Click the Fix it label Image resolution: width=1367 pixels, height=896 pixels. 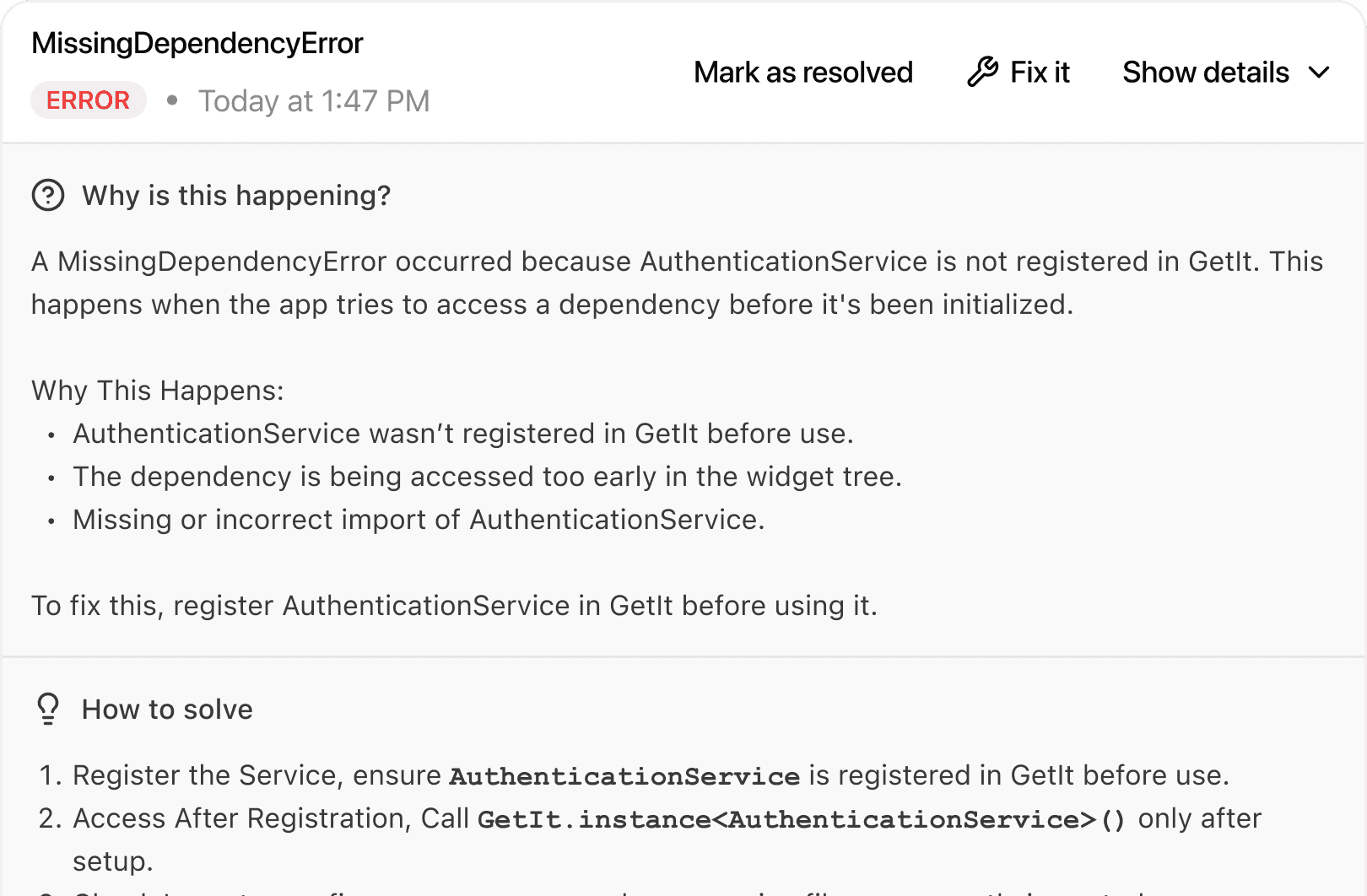(1040, 73)
